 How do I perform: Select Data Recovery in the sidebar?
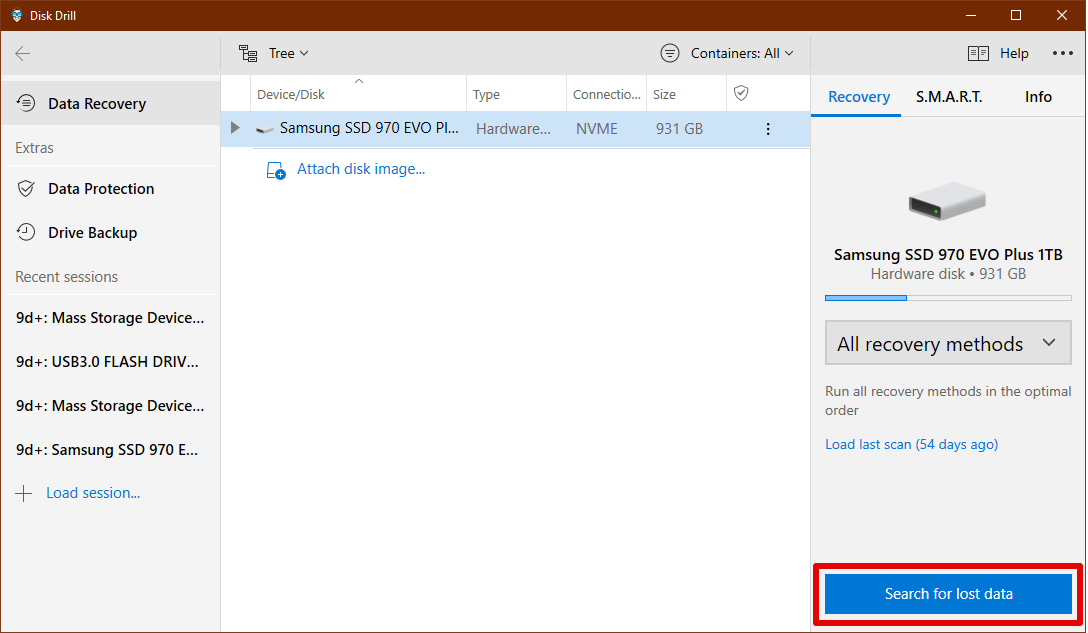coord(95,103)
